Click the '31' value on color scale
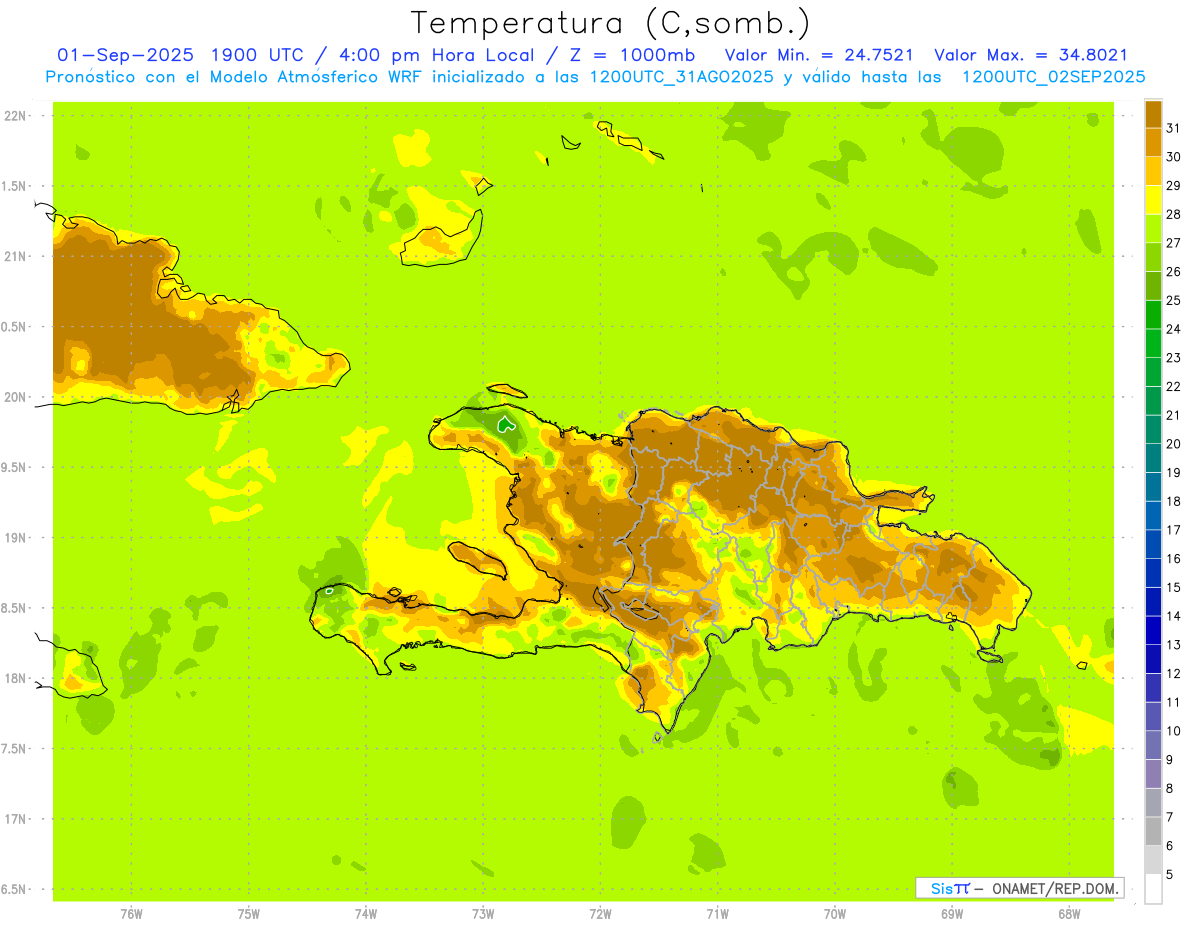1200x927 pixels. [x=1174, y=128]
